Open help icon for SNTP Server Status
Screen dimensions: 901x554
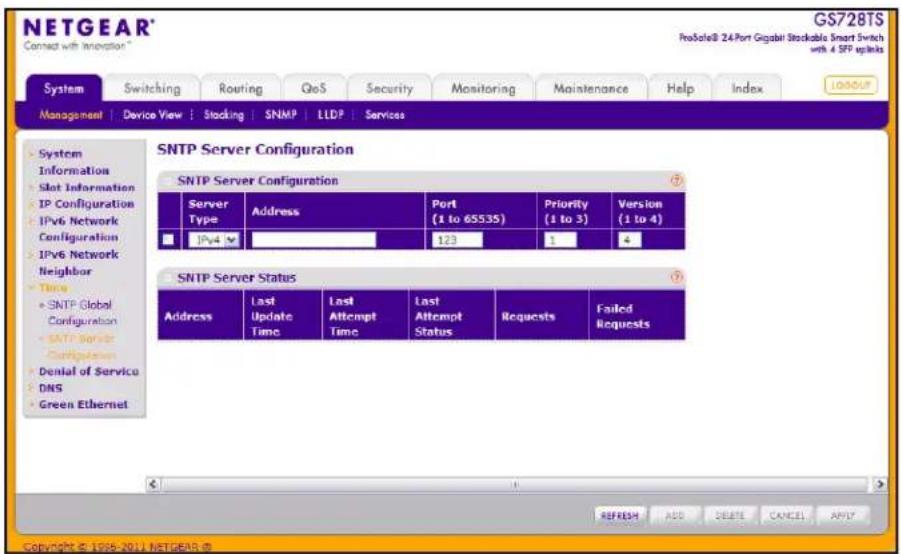(x=676, y=277)
